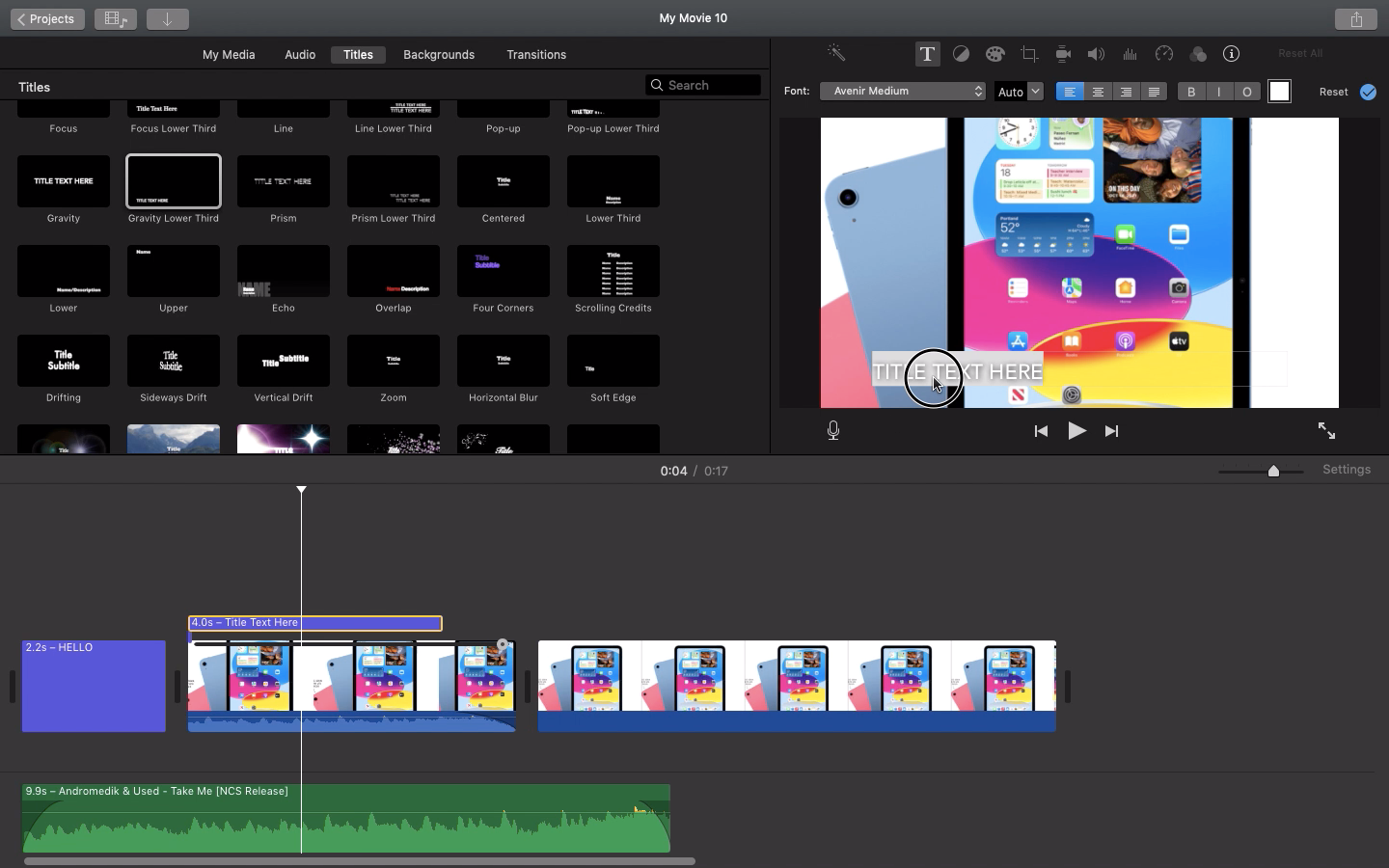Select the Gravity title thumbnail
Screen dimensions: 1389x868
point(64,181)
